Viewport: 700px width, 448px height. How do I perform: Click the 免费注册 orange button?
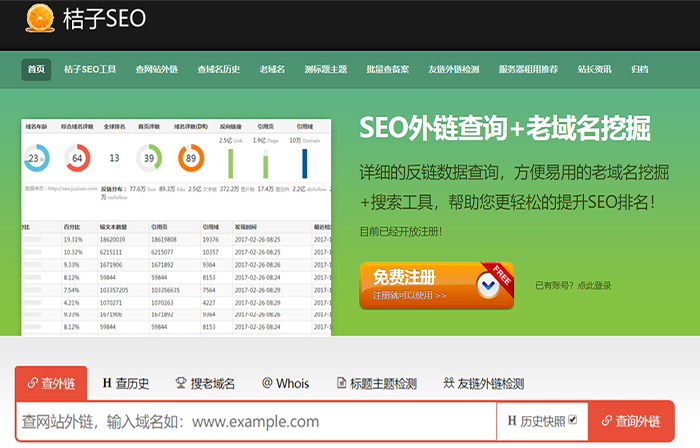pos(437,286)
